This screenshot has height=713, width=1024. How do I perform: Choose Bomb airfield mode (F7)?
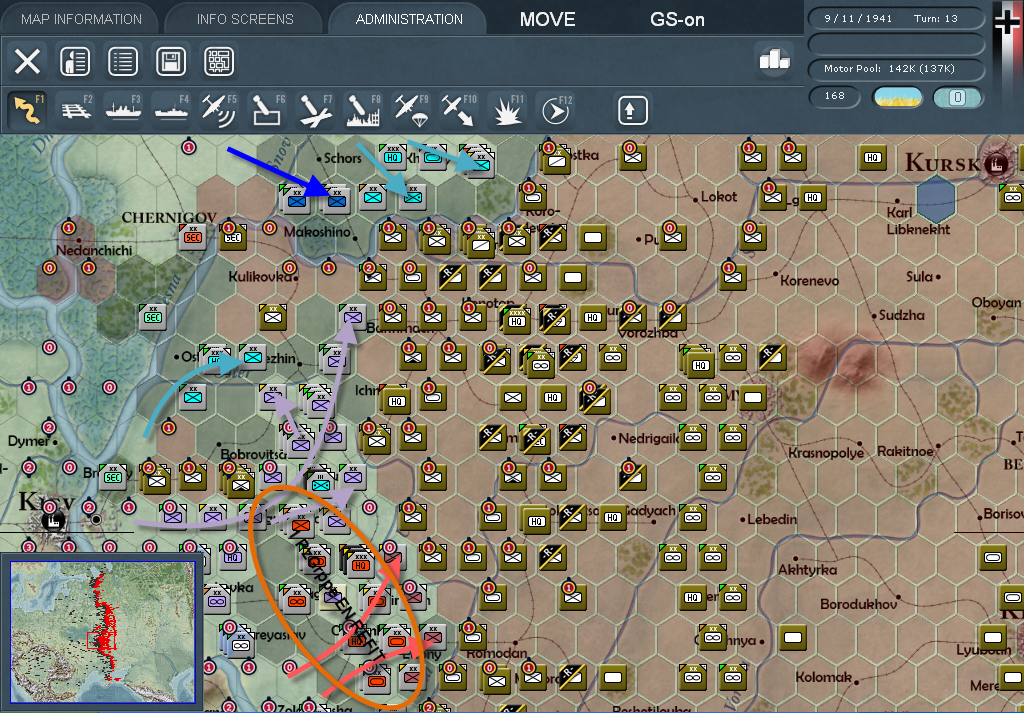315,110
